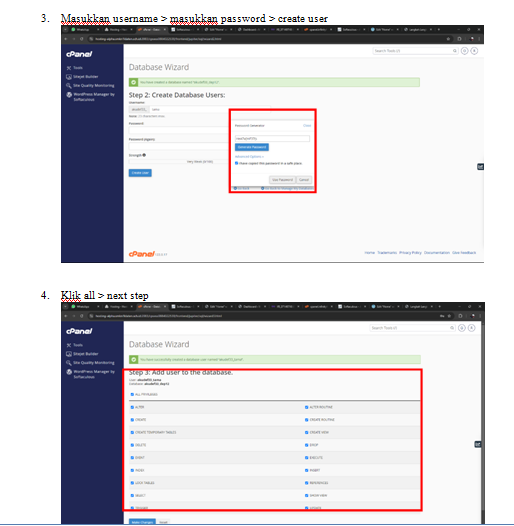Uncheck the CREATE TEMPORARY TABLES privilege
This screenshot has height=526, width=514.
tap(132, 432)
